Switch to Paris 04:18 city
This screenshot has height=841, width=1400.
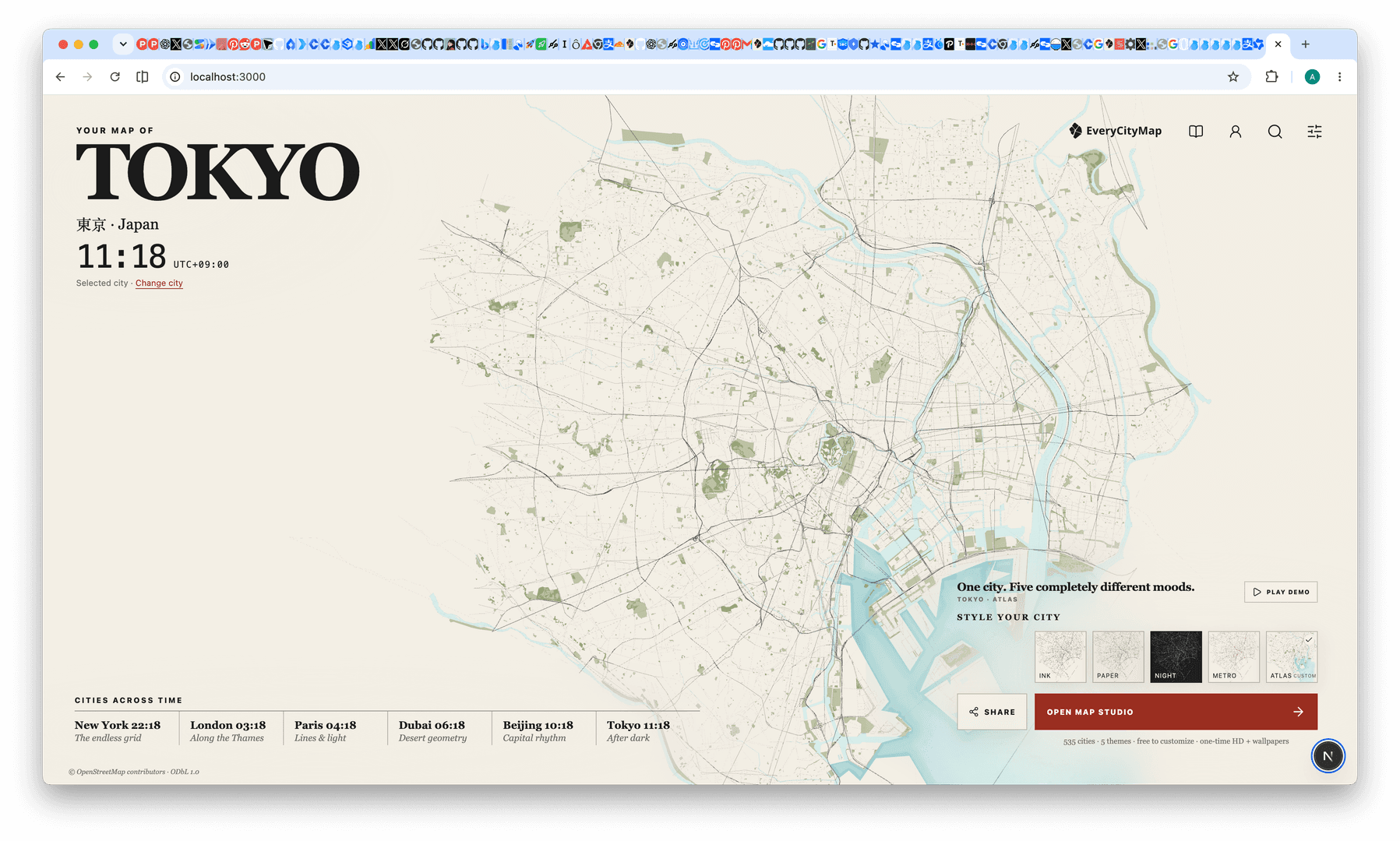pos(325,730)
